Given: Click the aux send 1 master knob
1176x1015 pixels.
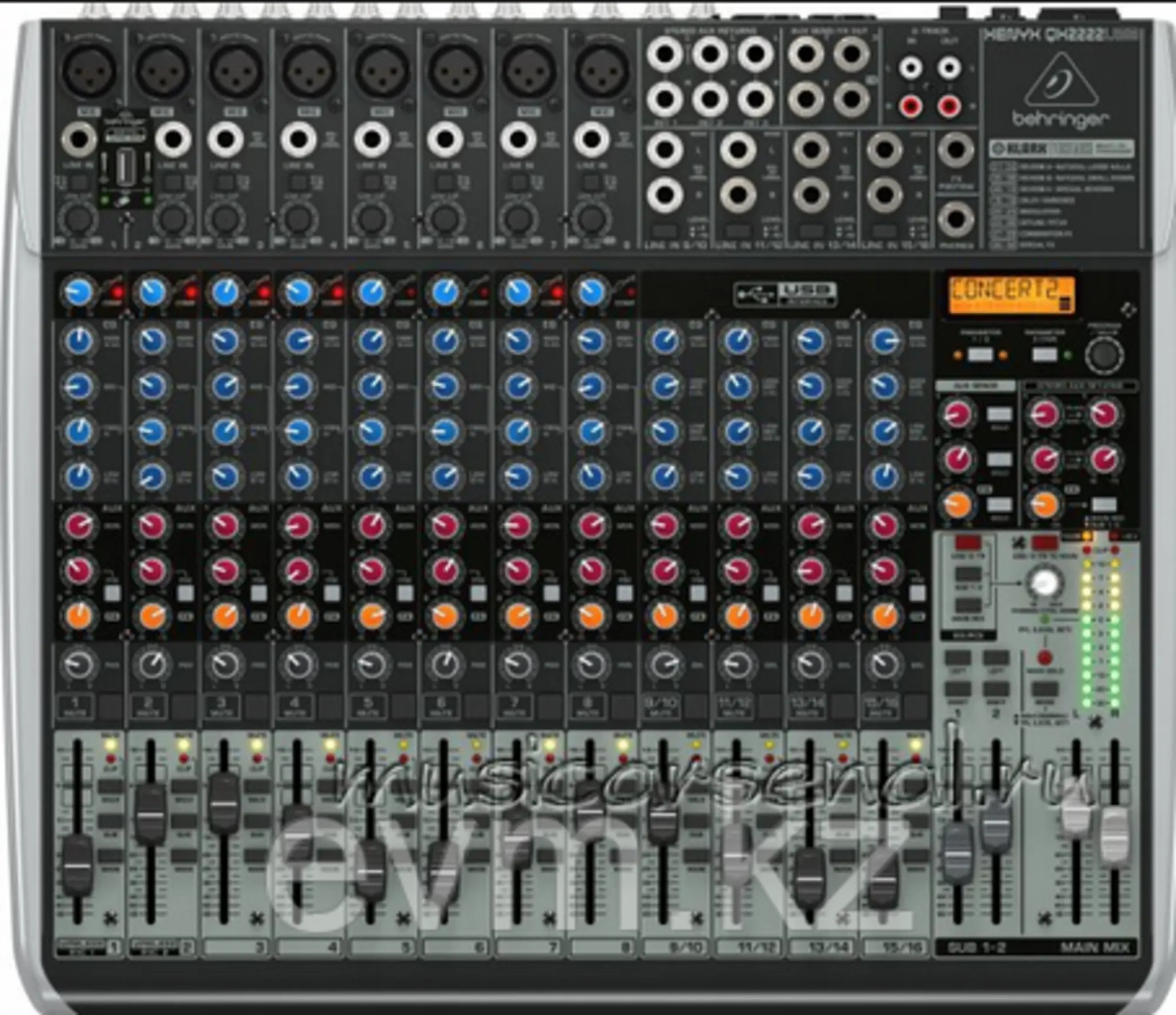Looking at the screenshot, I should tap(957, 414).
